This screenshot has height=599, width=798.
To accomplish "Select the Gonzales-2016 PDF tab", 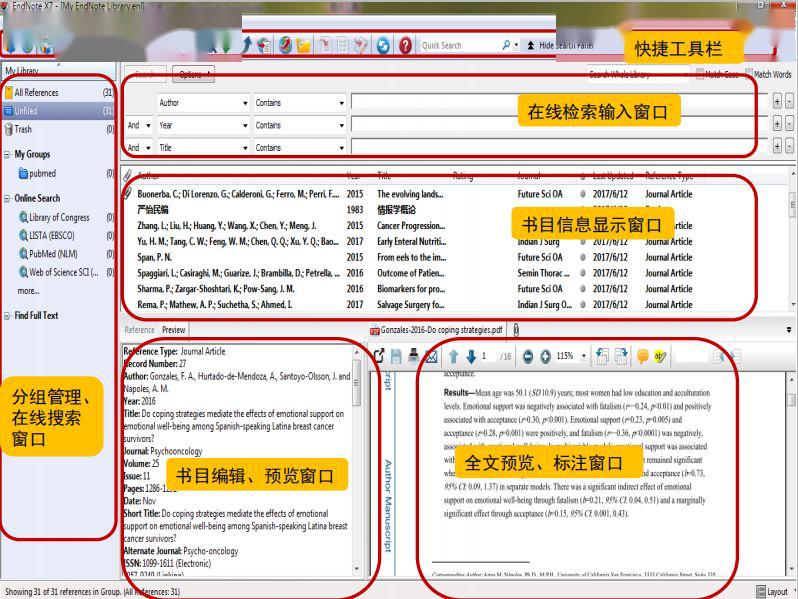I will click(x=440, y=330).
